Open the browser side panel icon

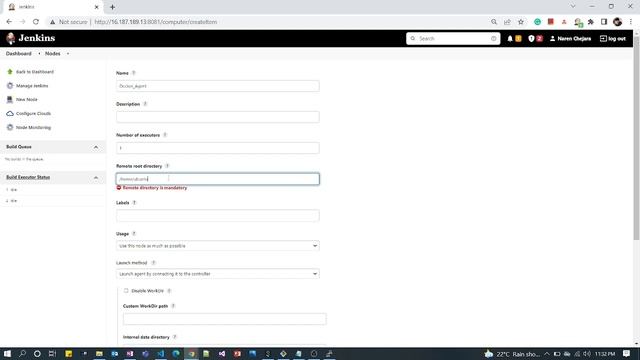click(x=604, y=22)
